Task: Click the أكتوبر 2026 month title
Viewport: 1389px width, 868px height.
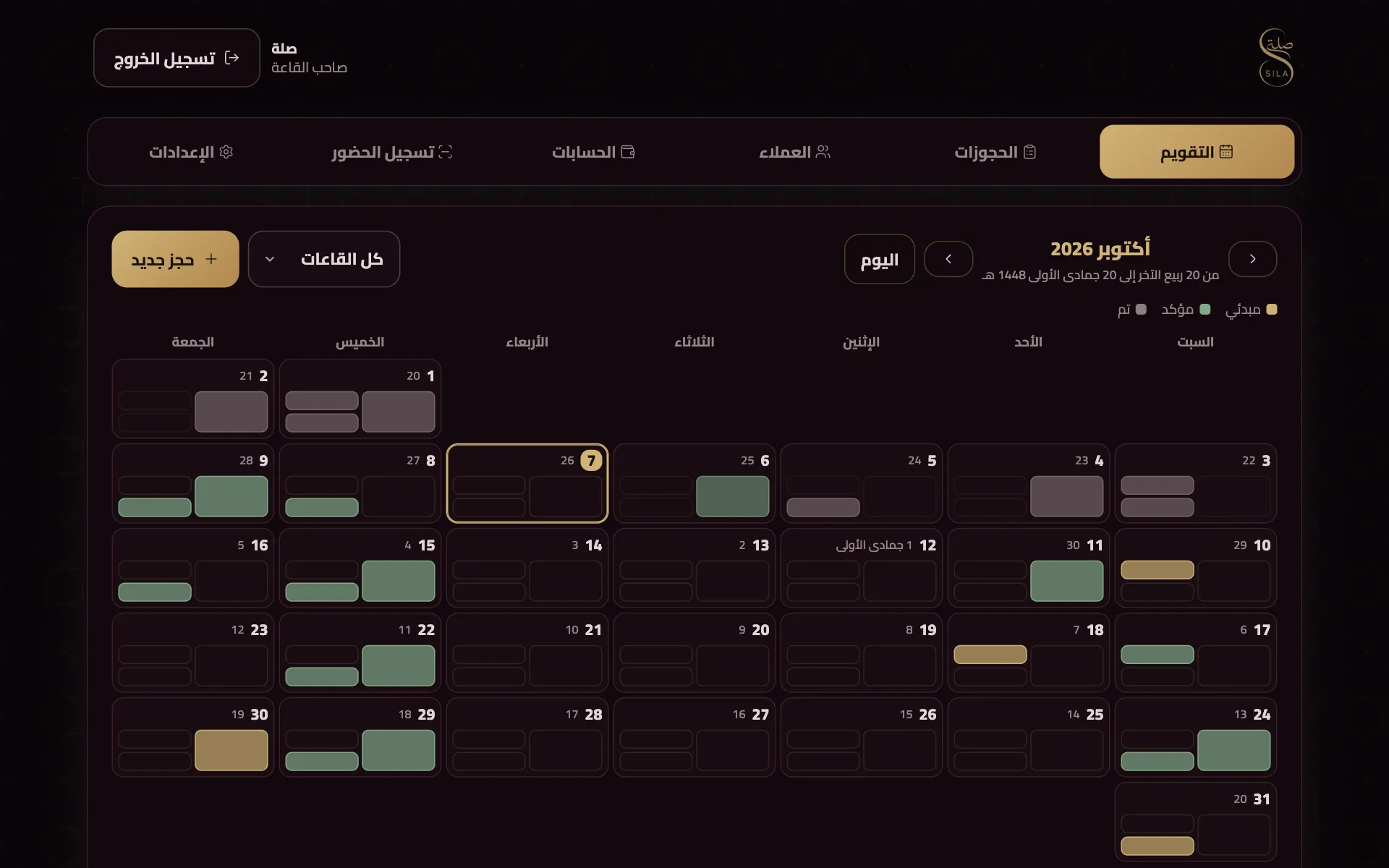Action: tap(1100, 249)
